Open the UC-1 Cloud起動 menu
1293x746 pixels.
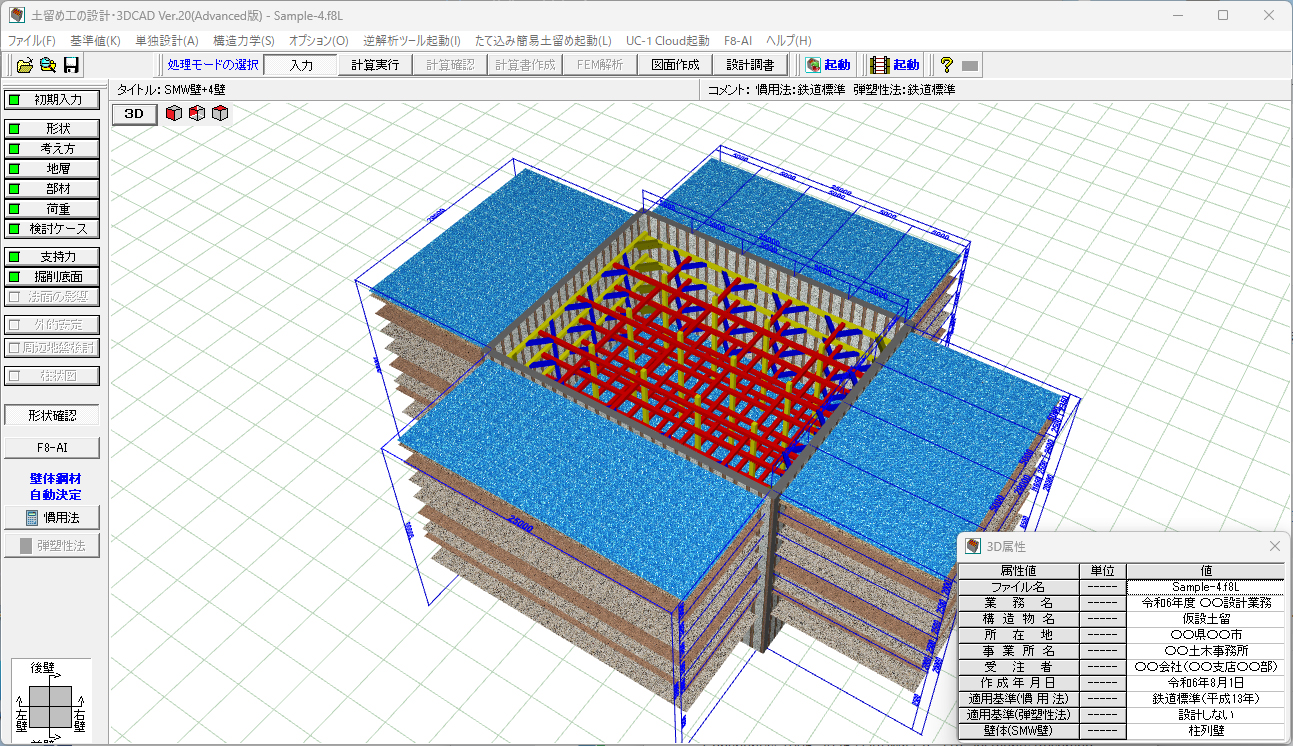click(x=668, y=41)
